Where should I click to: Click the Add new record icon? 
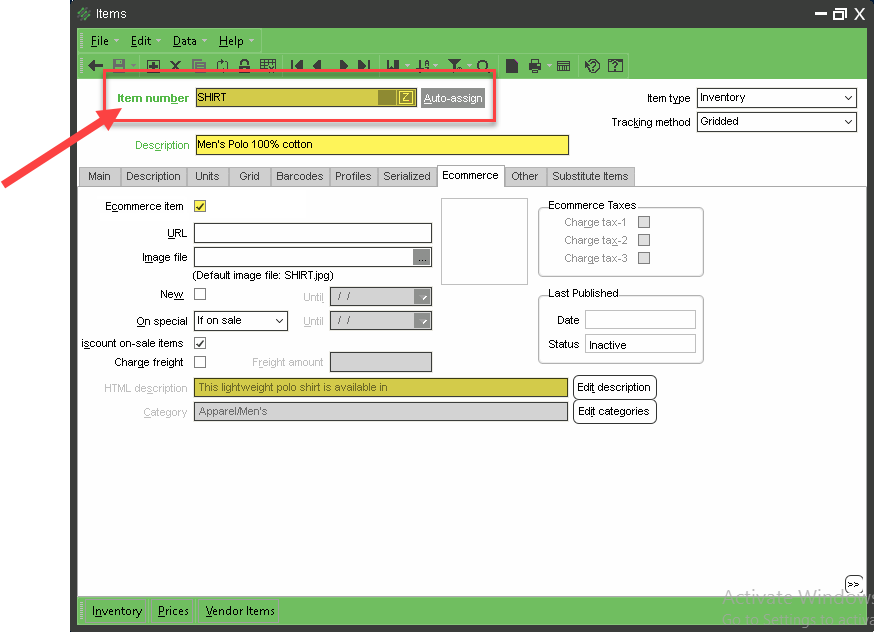pos(153,66)
